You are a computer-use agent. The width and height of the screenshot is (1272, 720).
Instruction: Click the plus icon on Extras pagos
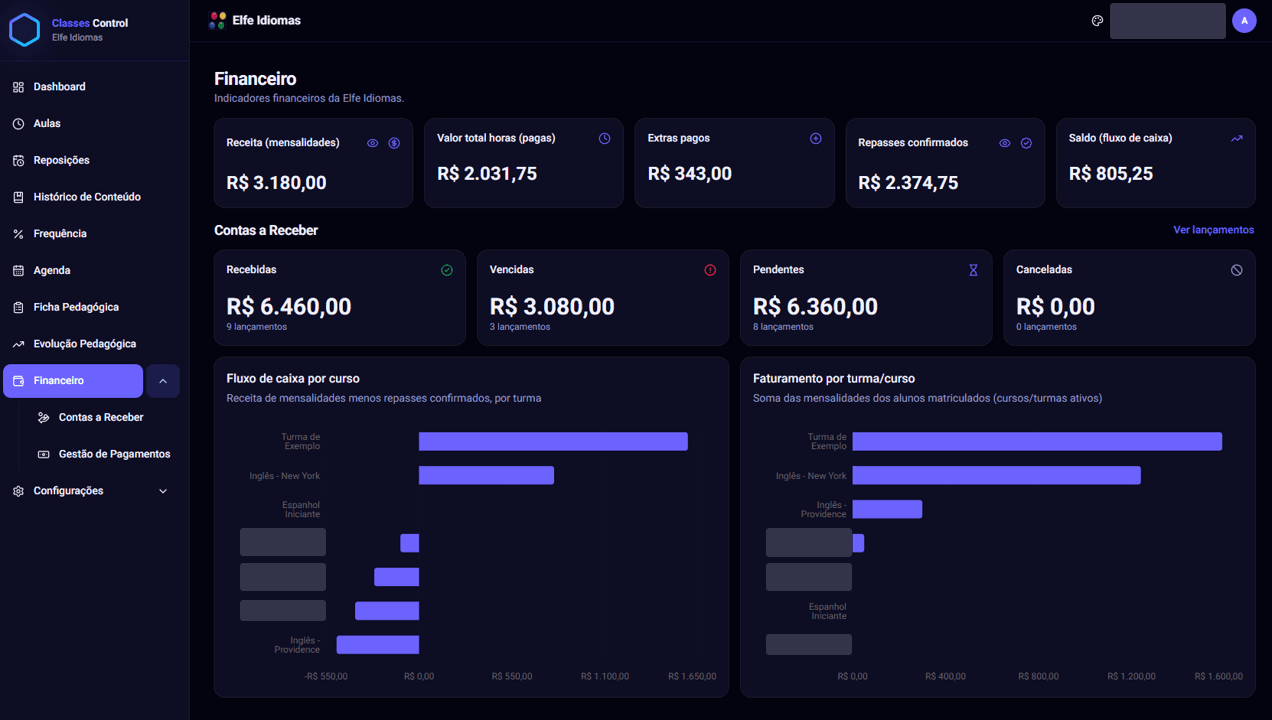point(815,139)
